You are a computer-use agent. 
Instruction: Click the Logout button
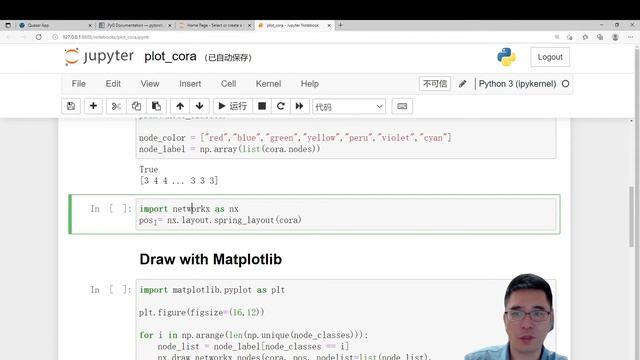[x=550, y=57]
